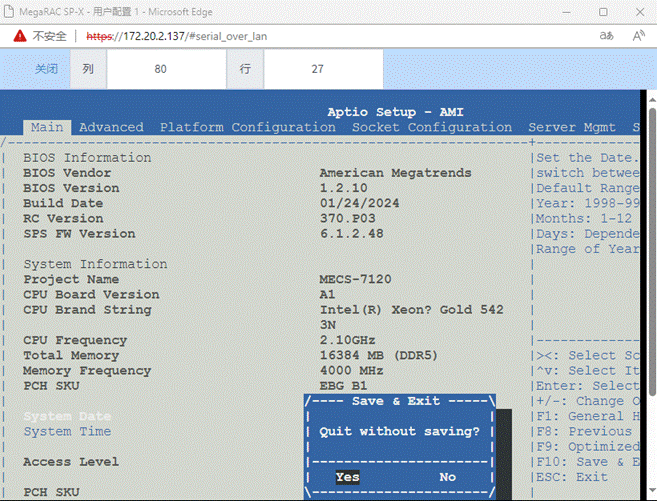
Task: Switch to the Advanced BIOS tab
Action: coord(111,127)
